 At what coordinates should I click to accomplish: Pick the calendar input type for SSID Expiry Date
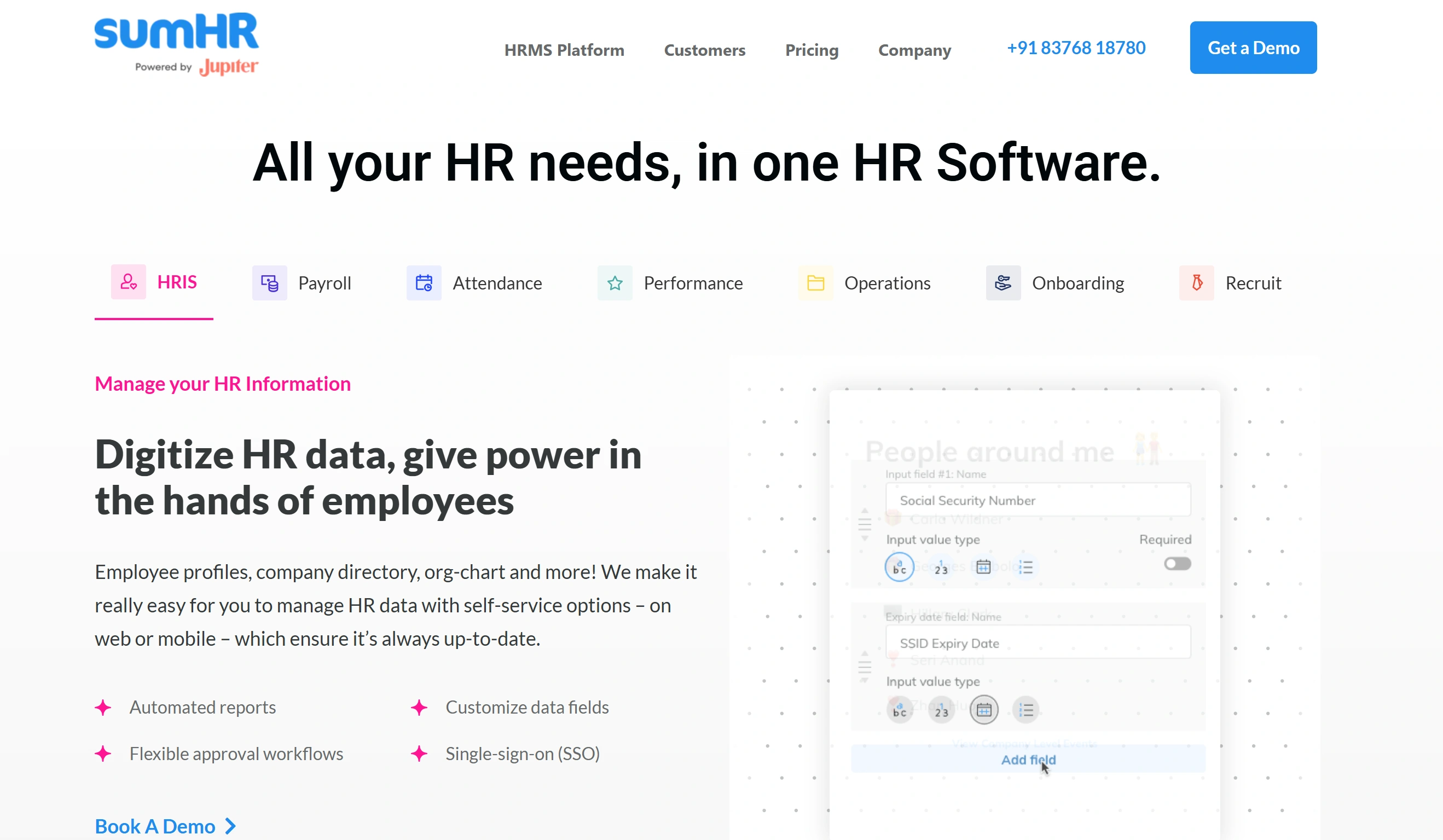984,710
